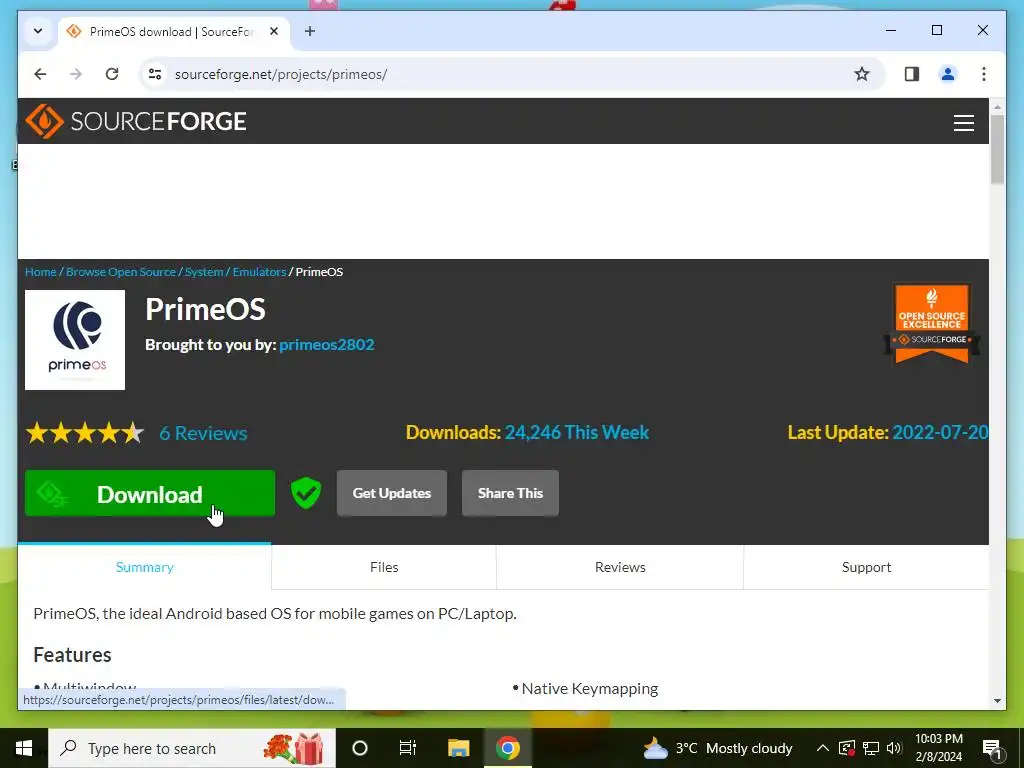
Task: Click the taskbar search box
Action: tap(192, 748)
